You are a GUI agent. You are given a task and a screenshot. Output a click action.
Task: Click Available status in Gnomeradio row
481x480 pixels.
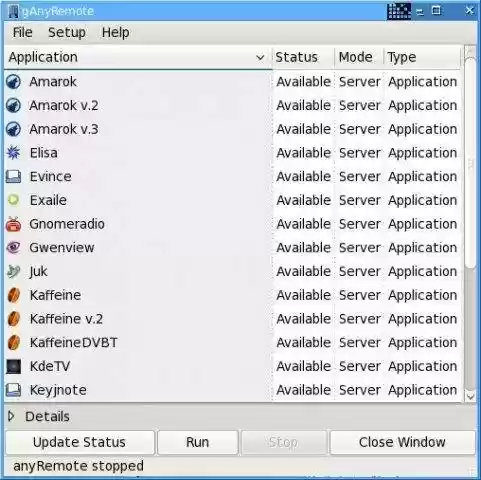point(303,224)
